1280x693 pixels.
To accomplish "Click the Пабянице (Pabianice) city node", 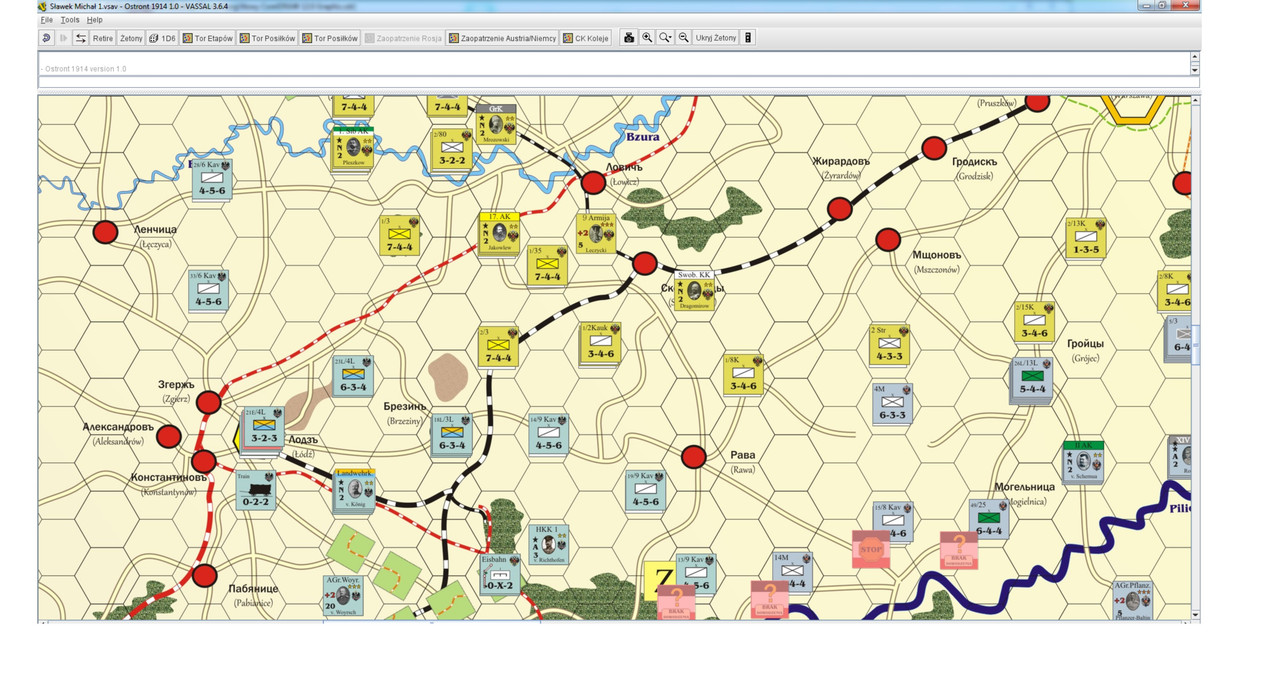I will [x=205, y=575].
